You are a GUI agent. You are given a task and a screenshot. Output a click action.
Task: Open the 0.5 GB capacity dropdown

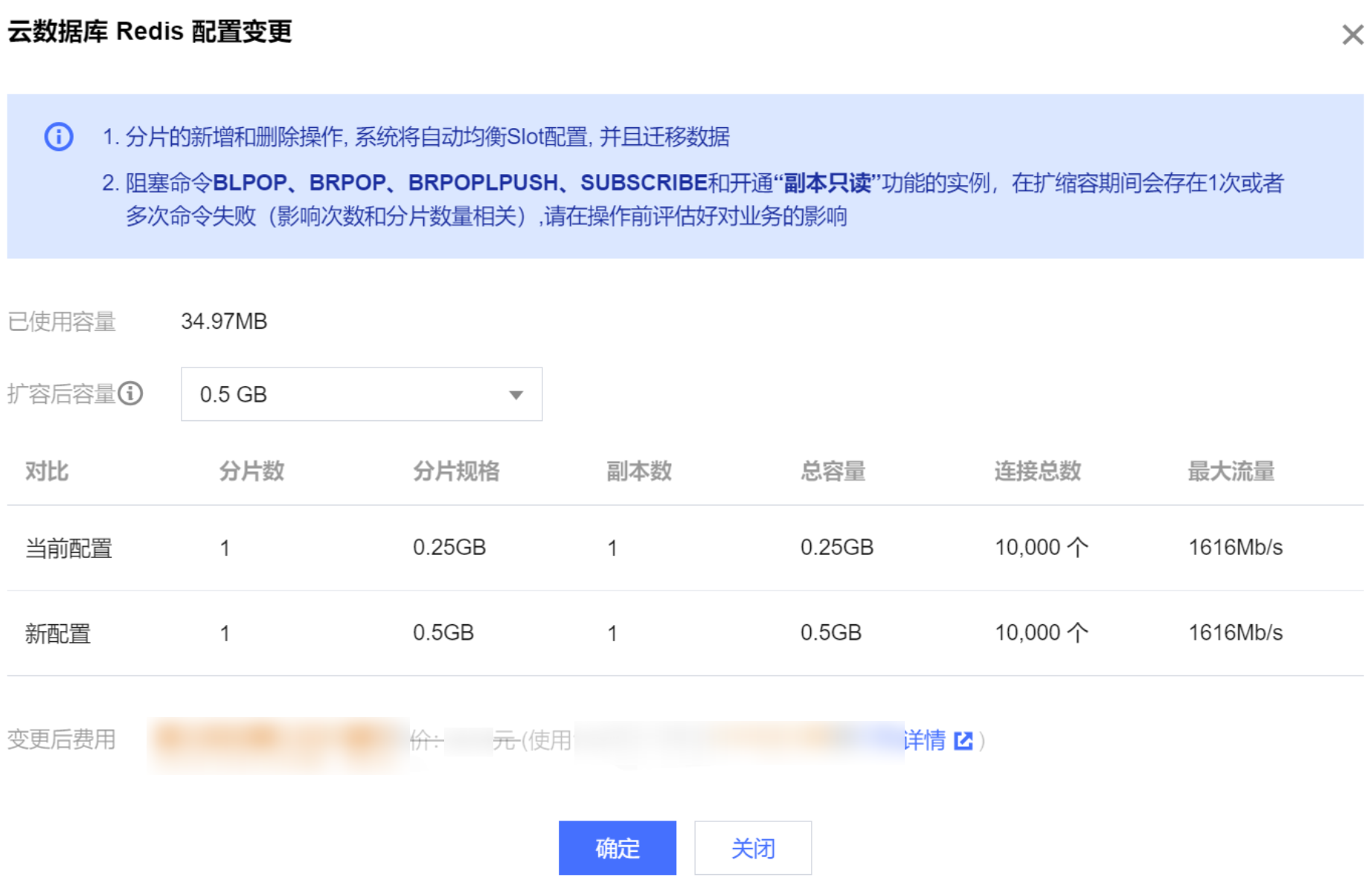coord(362,394)
